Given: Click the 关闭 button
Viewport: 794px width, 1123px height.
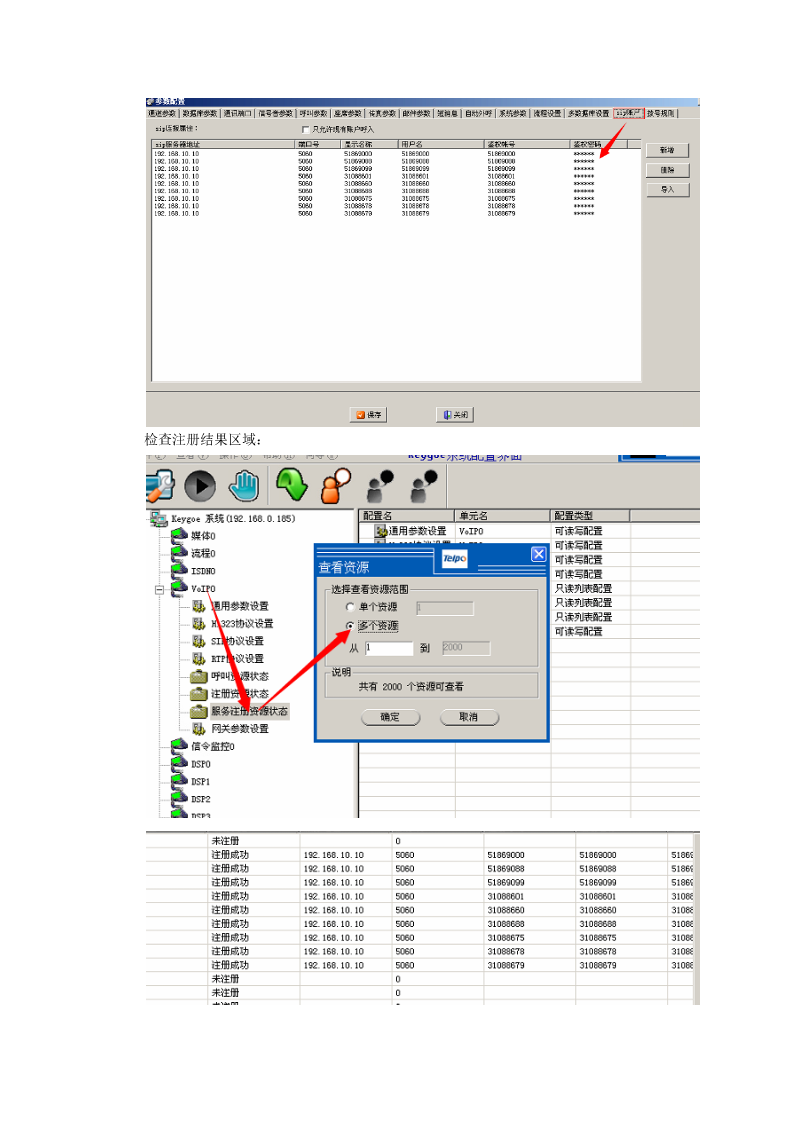Looking at the screenshot, I should (x=455, y=415).
